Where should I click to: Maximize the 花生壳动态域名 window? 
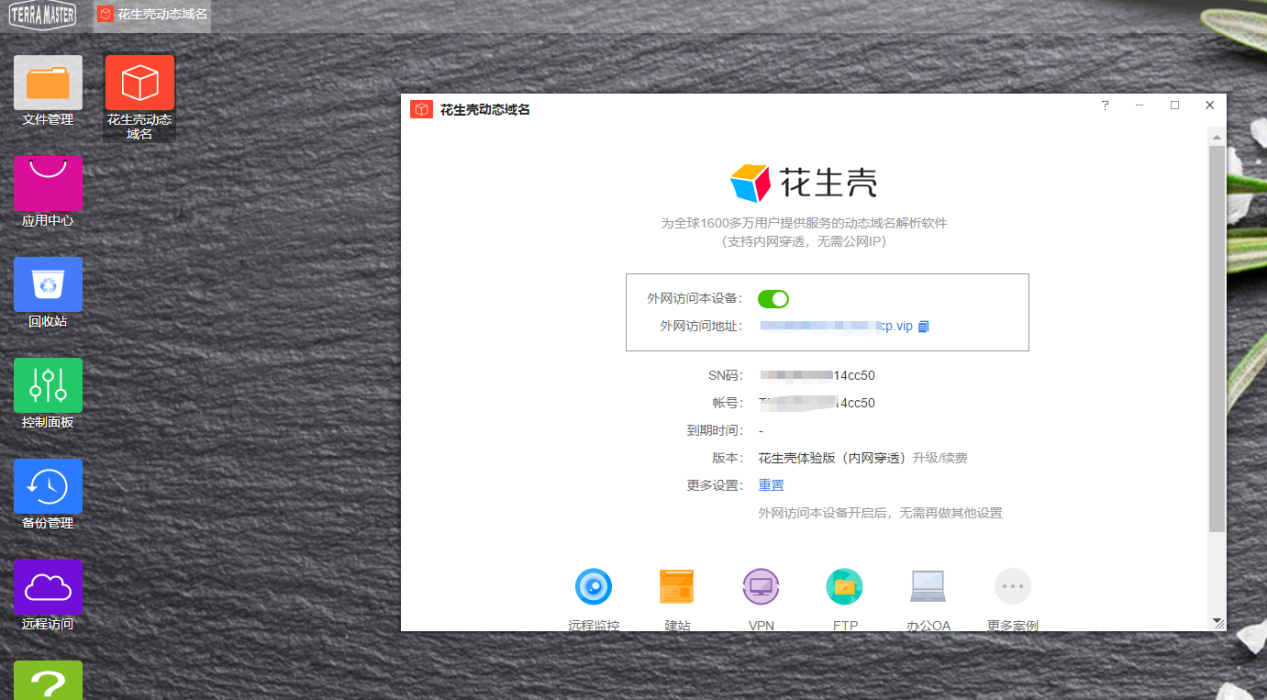coord(1175,106)
